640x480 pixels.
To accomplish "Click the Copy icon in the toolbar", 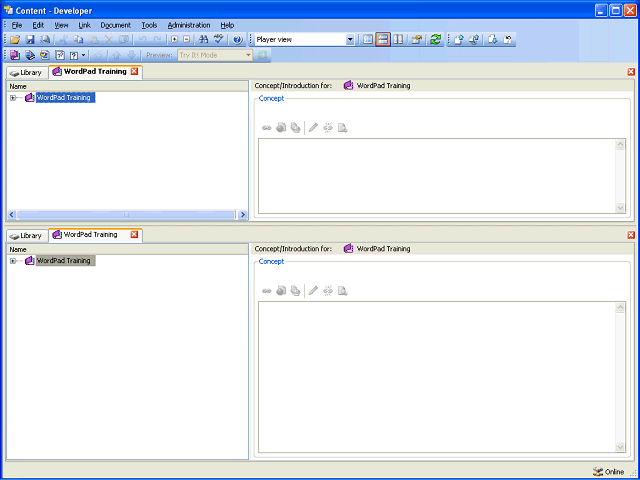I will (x=78, y=40).
